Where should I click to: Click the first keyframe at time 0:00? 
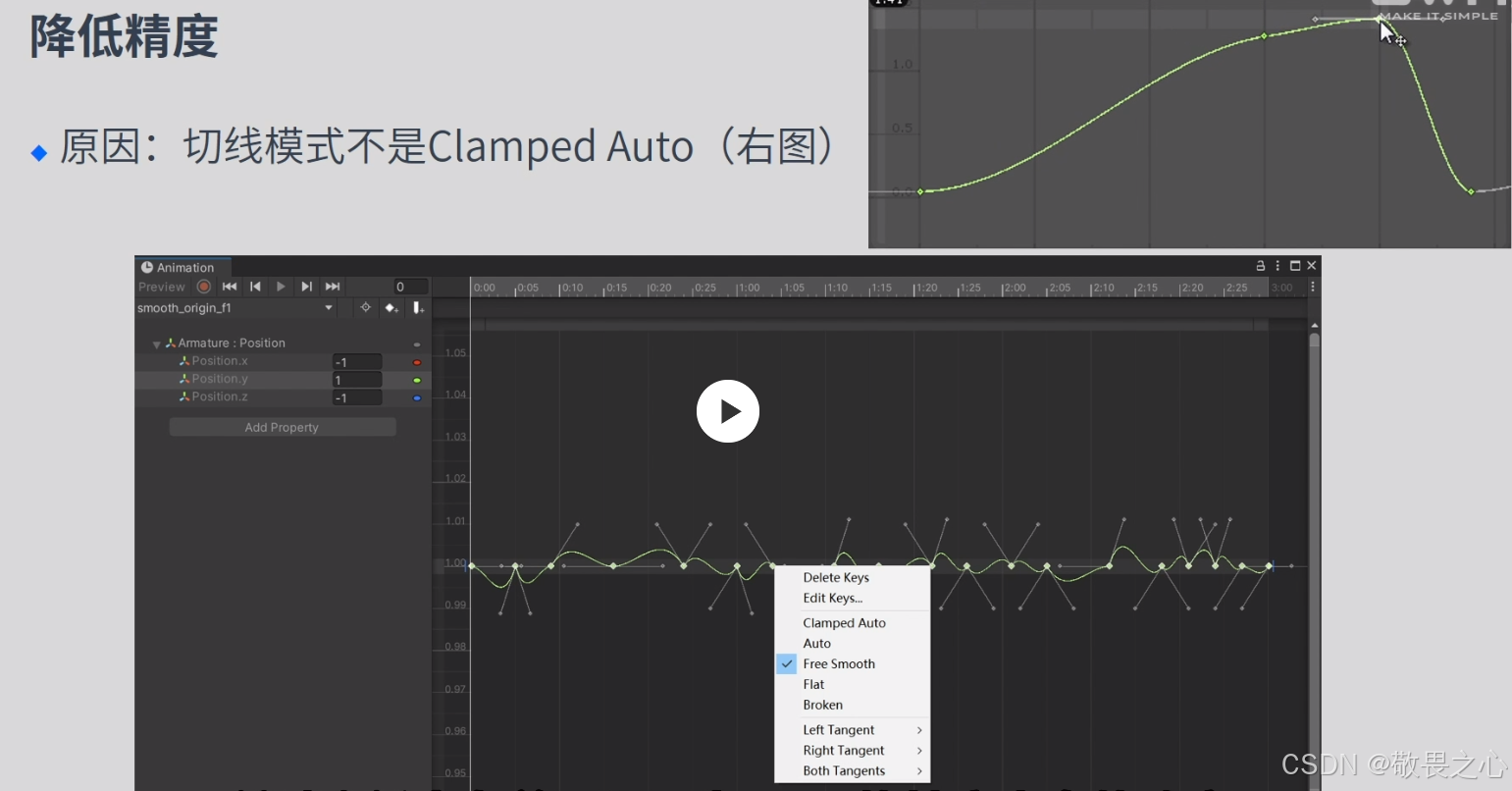tap(471, 565)
